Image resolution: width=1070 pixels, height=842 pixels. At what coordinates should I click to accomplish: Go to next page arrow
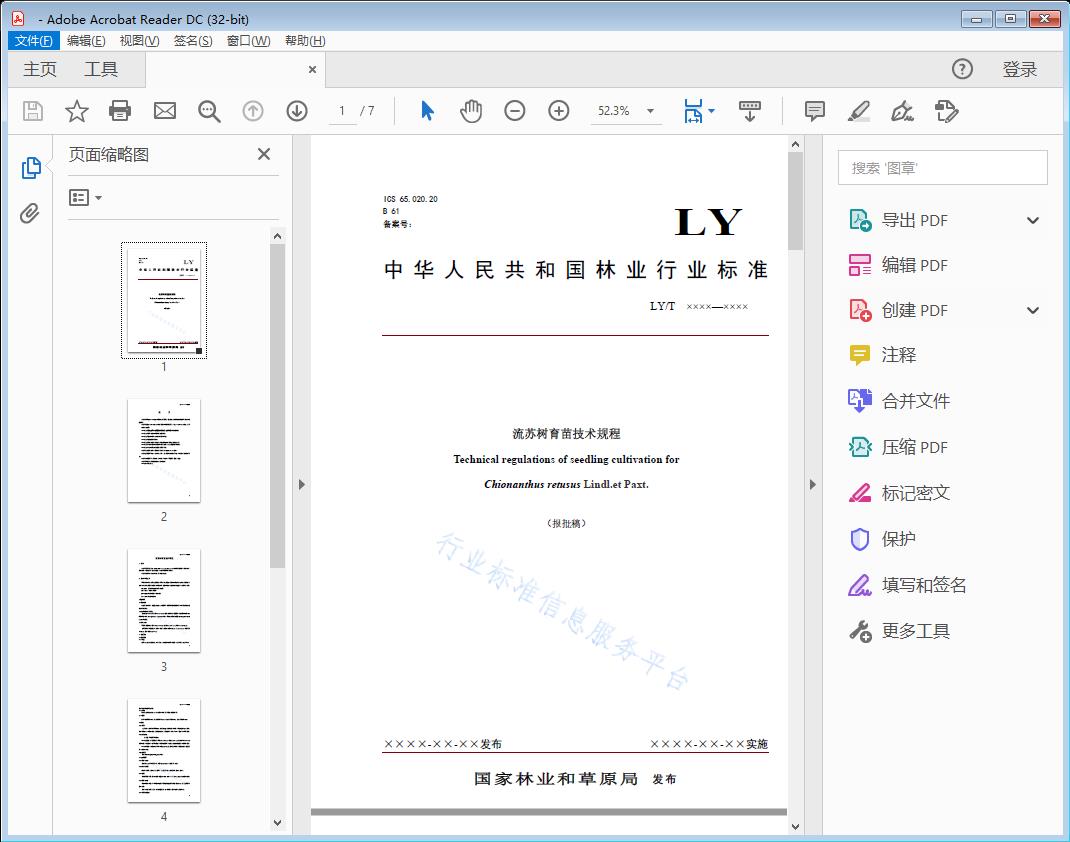[x=297, y=111]
